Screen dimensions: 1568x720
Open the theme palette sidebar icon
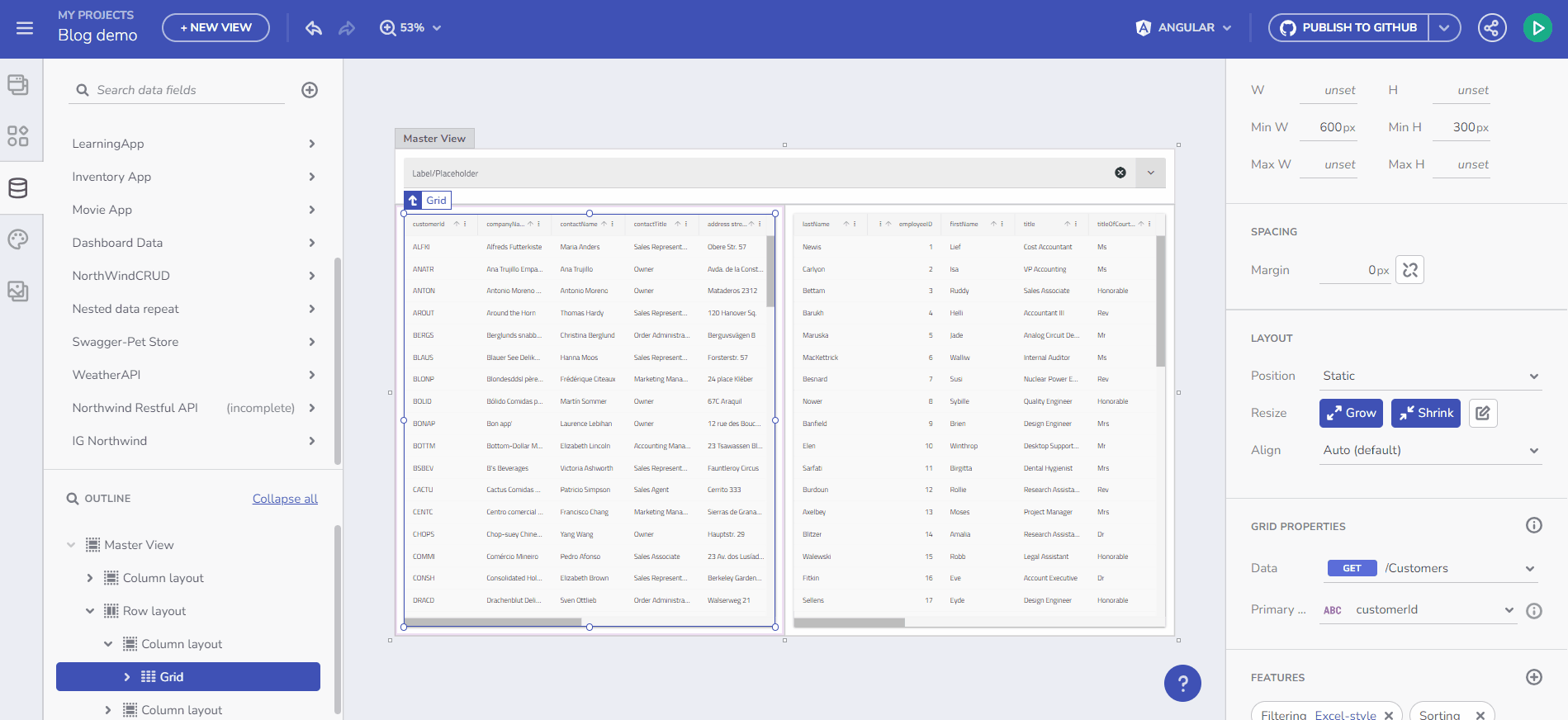(18, 239)
